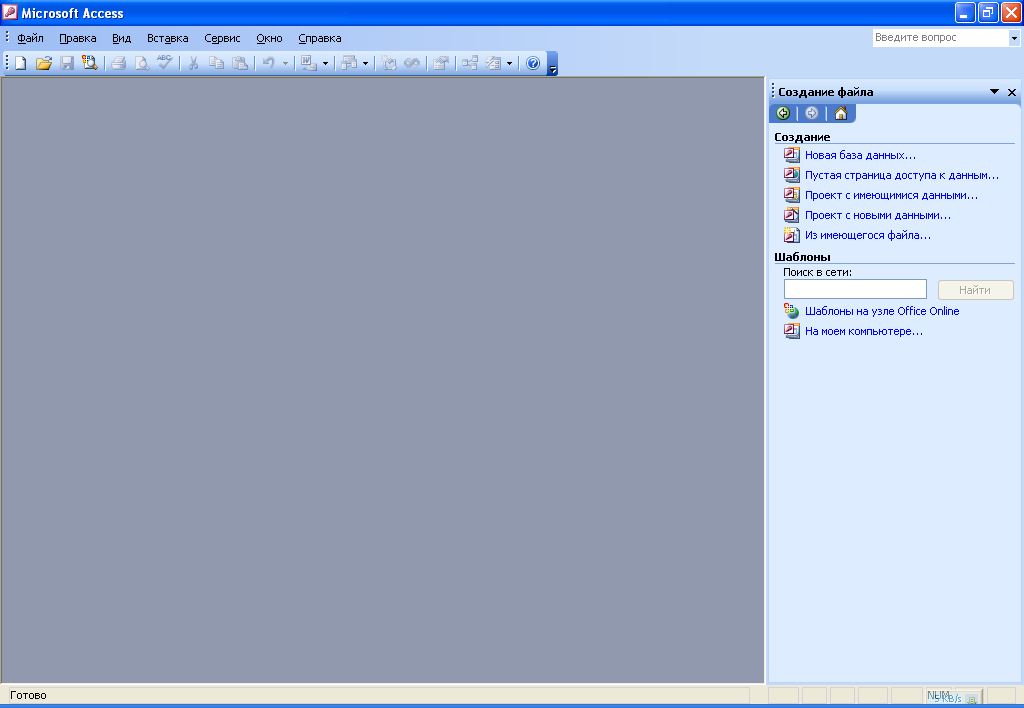Click the Введите вопрос help box
Viewport: 1024px width, 708px height.
pos(940,38)
